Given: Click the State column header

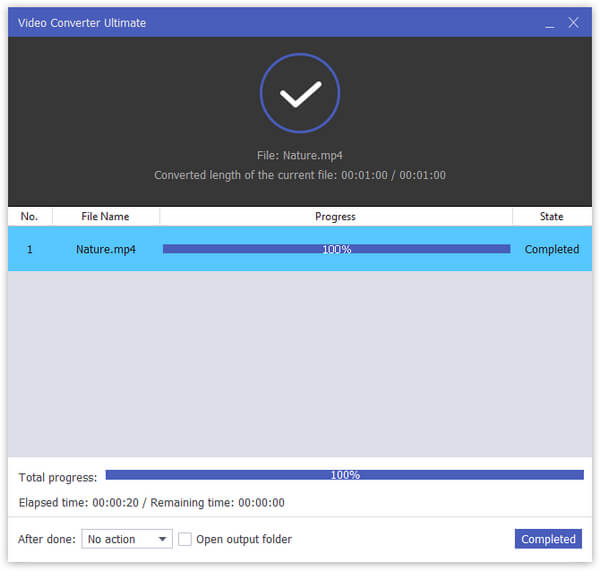Looking at the screenshot, I should pos(551,216).
